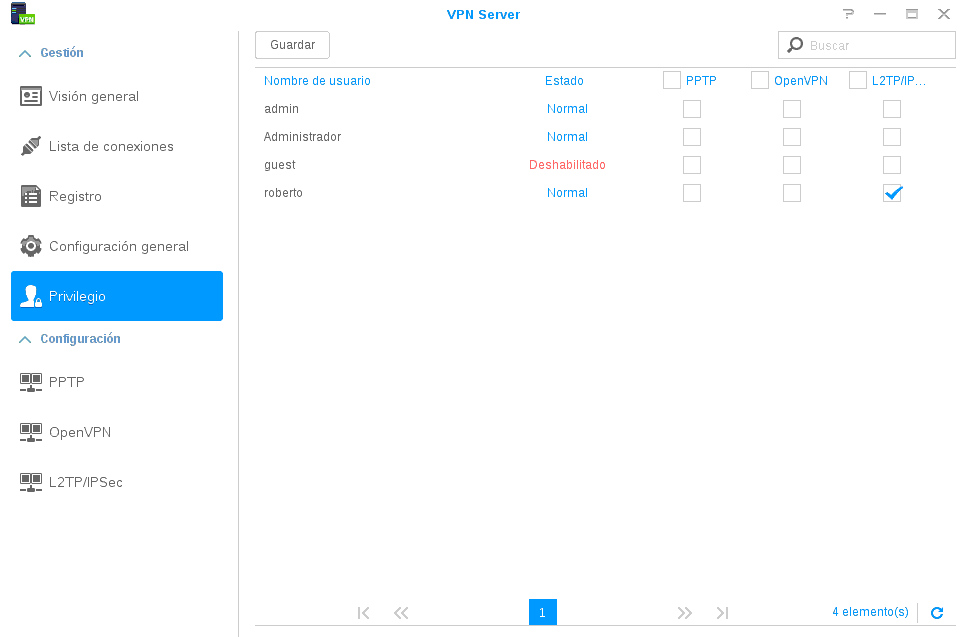Open the Registro log icon
Image resolution: width=966 pixels, height=637 pixels.
pos(31,197)
